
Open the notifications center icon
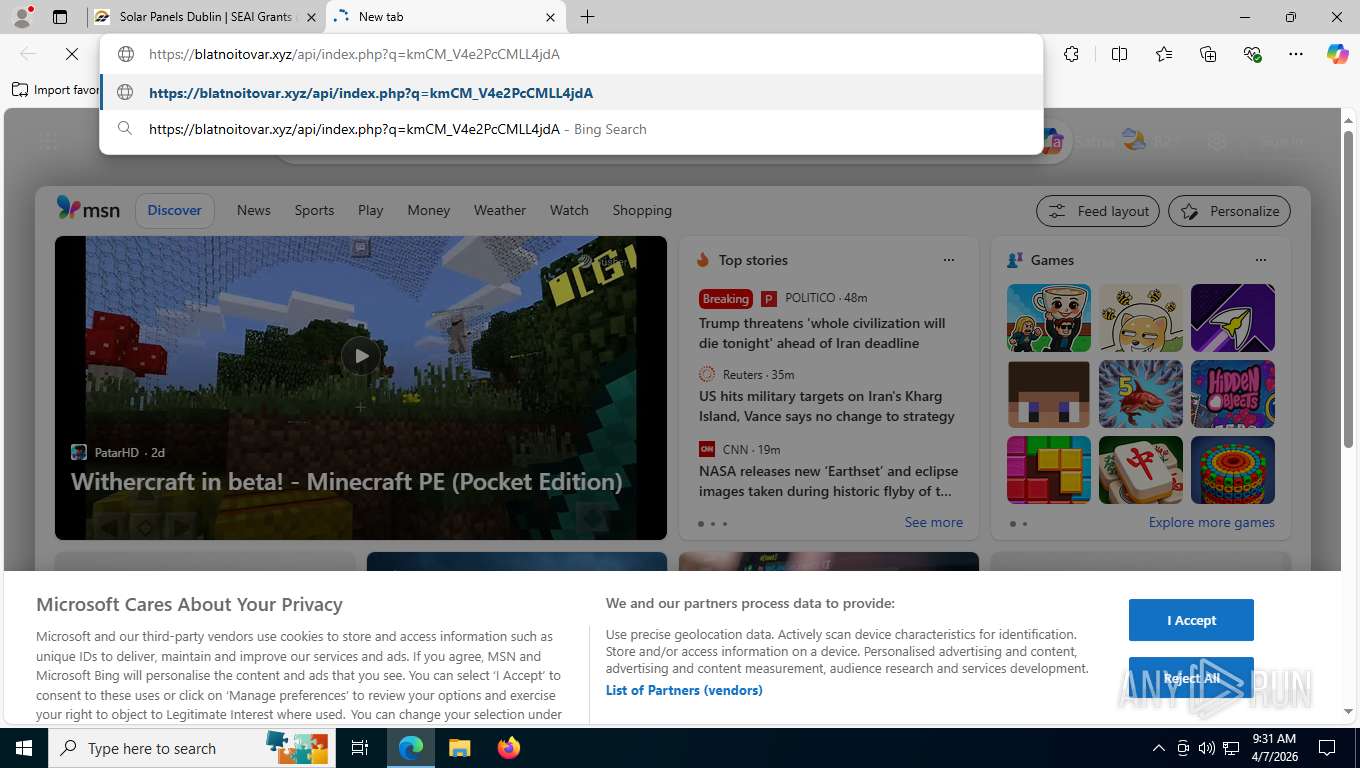tap(1327, 748)
